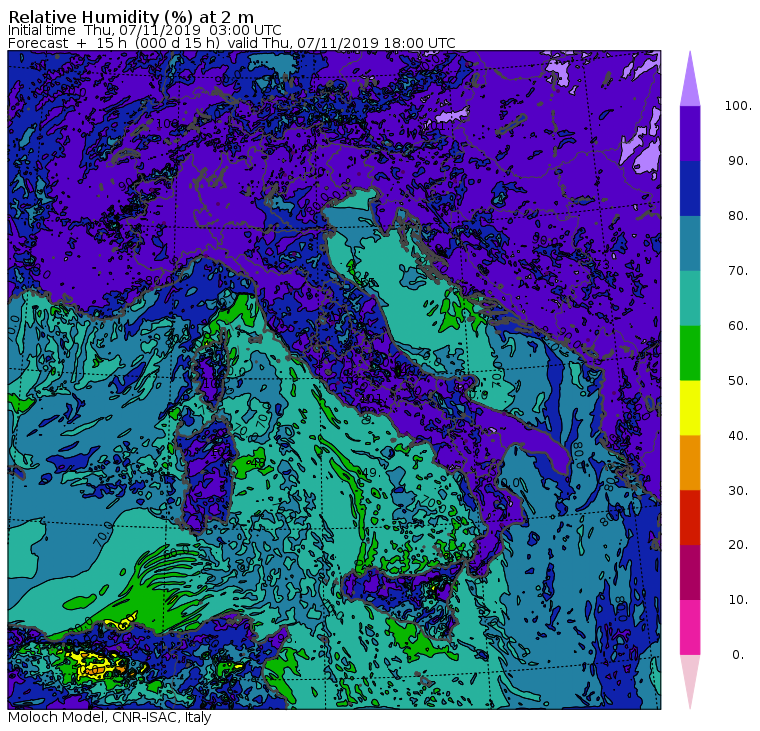Click the '30.' legend label
760x731 pixels.
coord(738,491)
